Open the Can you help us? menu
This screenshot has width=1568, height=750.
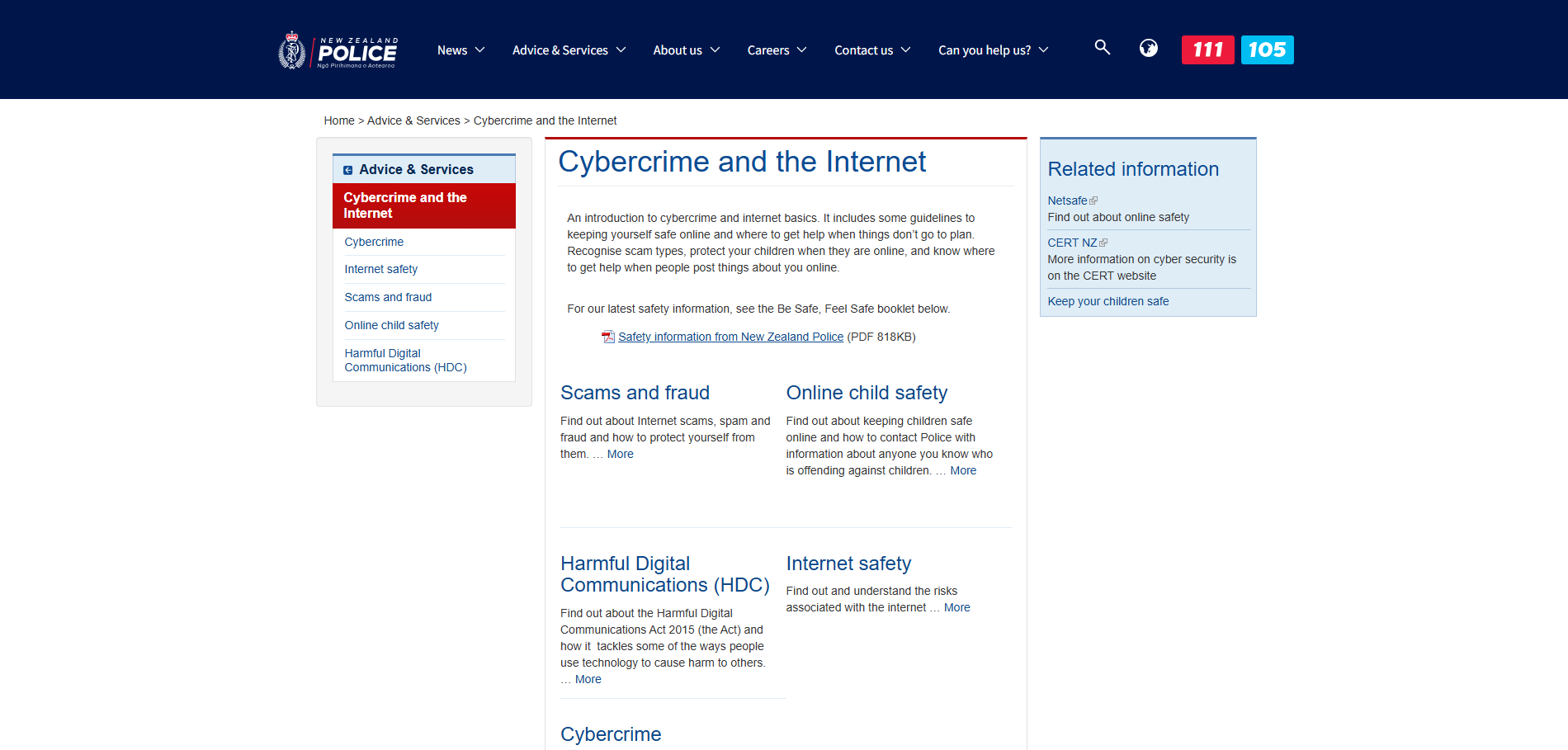point(993,50)
